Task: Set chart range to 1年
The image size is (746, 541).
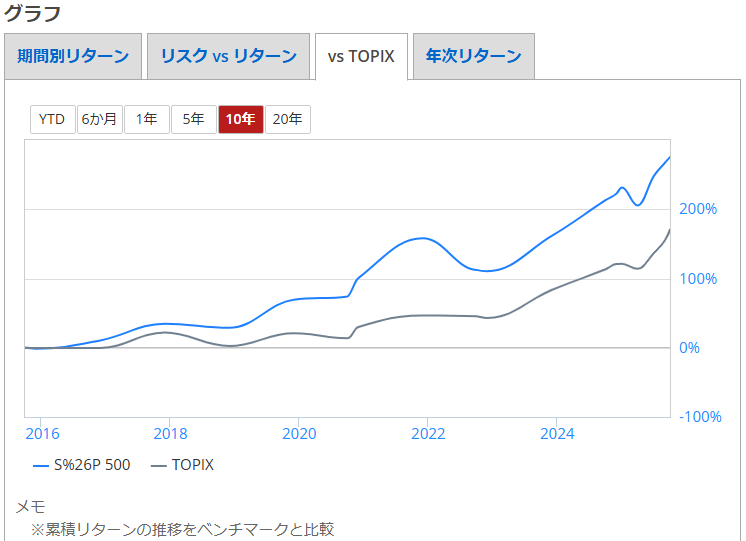Action: click(x=146, y=120)
